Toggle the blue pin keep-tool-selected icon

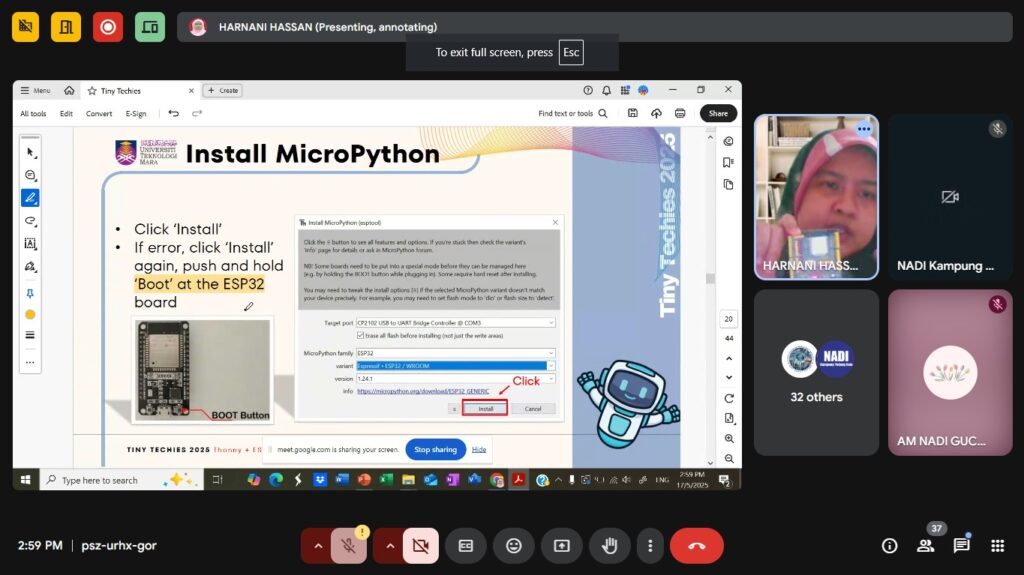[30, 293]
